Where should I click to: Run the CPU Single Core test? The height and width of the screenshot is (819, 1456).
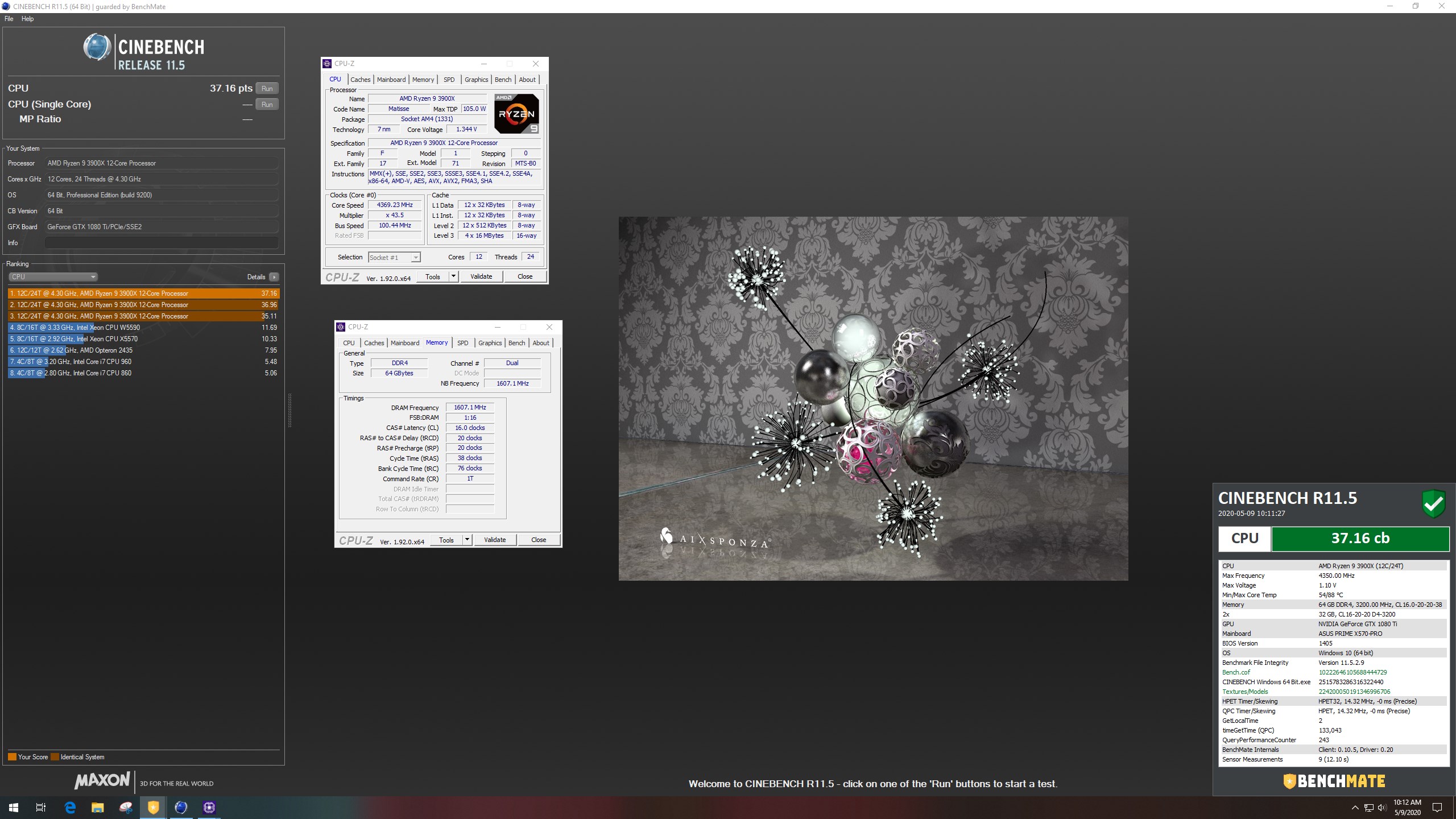[x=267, y=104]
